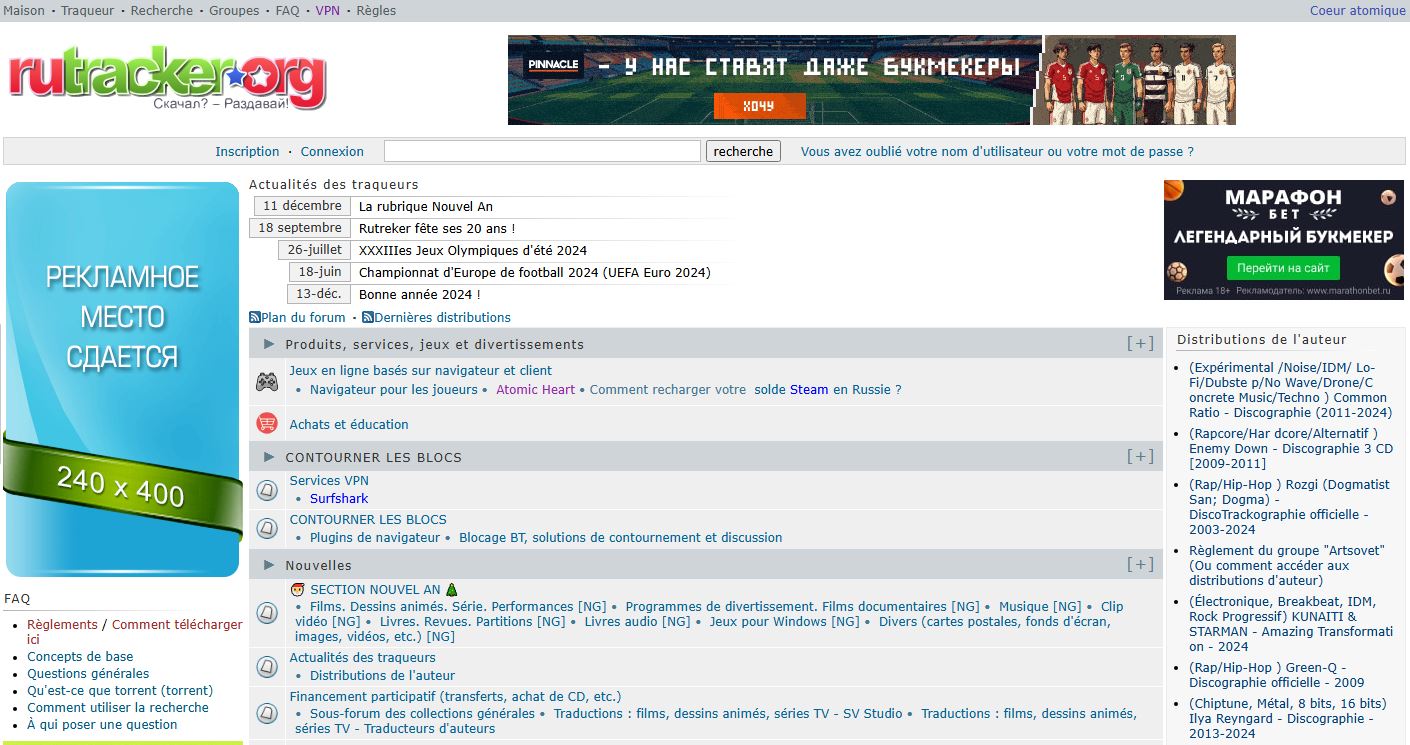Click the RSS icon beside Dernières distributions

pos(368,318)
